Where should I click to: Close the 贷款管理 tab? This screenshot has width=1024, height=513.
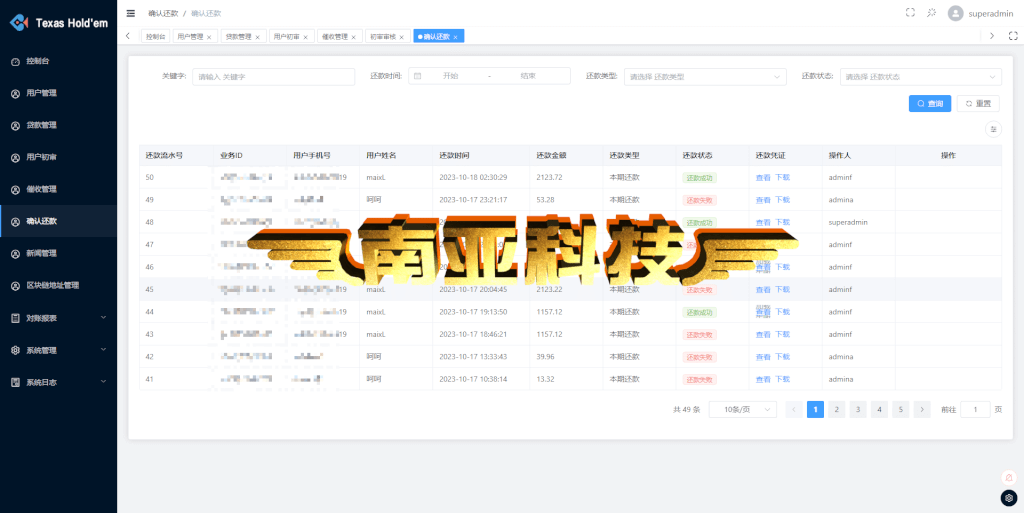[257, 37]
